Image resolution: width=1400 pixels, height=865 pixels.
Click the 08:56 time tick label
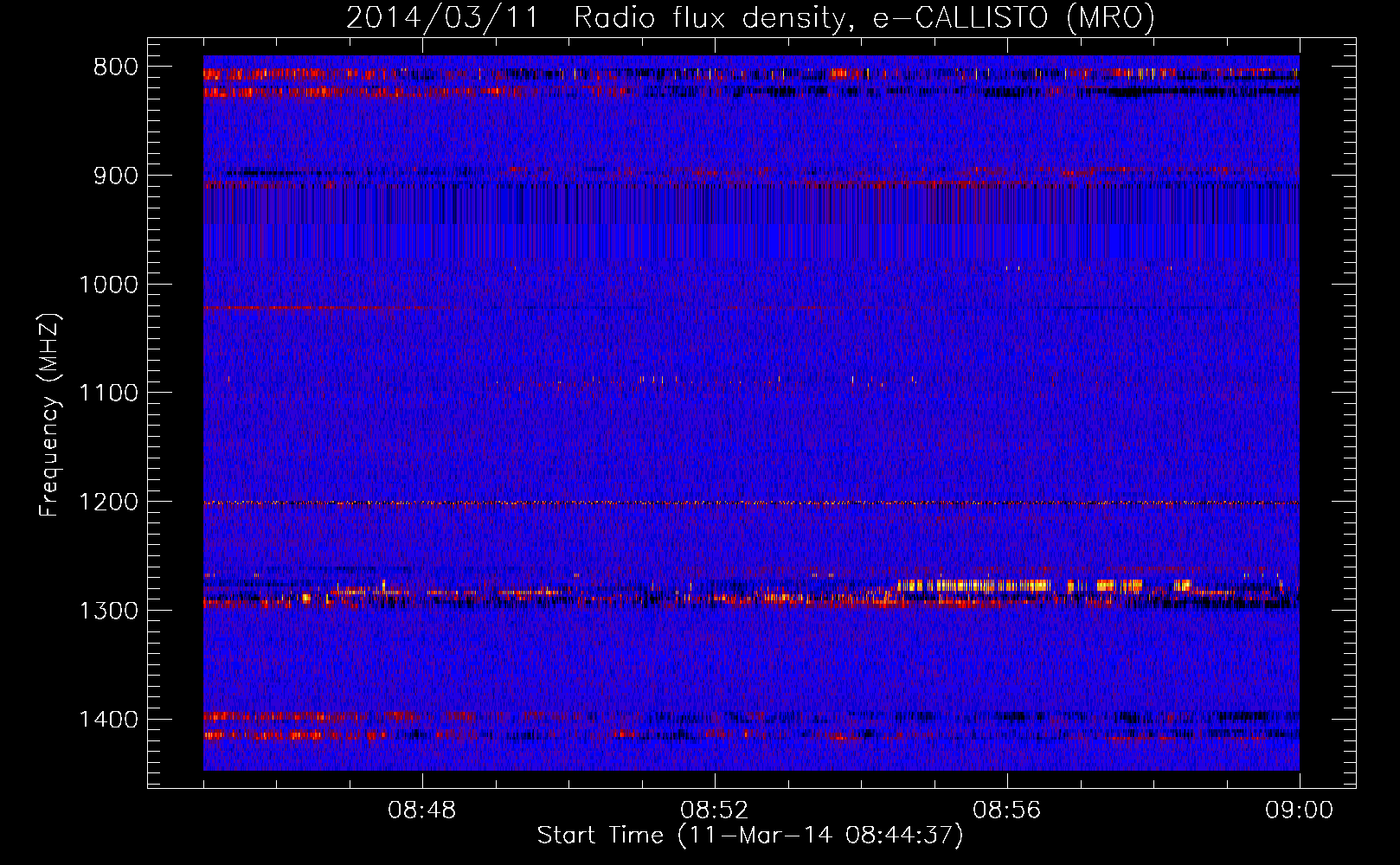[1007, 811]
